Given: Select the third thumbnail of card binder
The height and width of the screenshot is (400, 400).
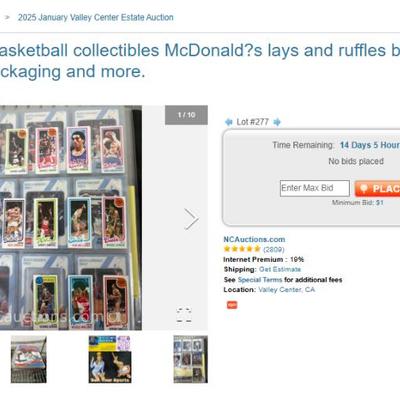Looking at the screenshot, I should coord(191,359).
